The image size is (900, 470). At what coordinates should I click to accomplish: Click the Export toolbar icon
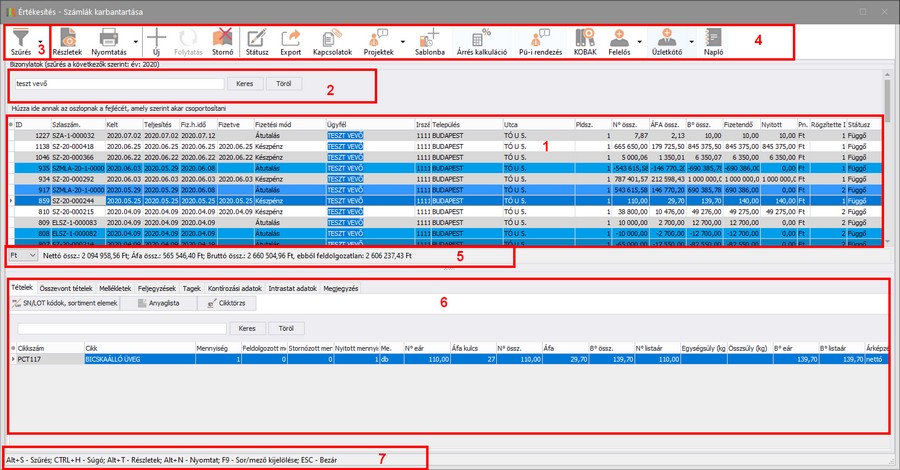click(290, 38)
